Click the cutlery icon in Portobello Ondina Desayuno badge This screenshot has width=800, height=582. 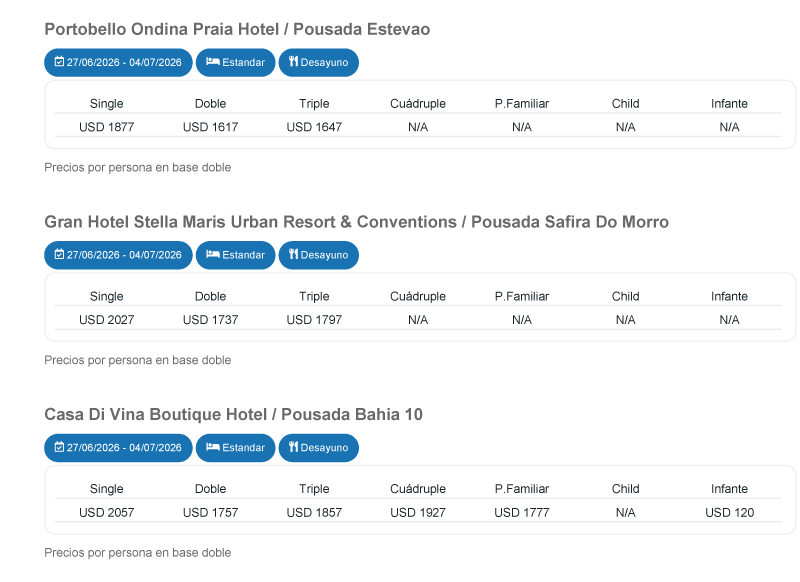[x=294, y=62]
